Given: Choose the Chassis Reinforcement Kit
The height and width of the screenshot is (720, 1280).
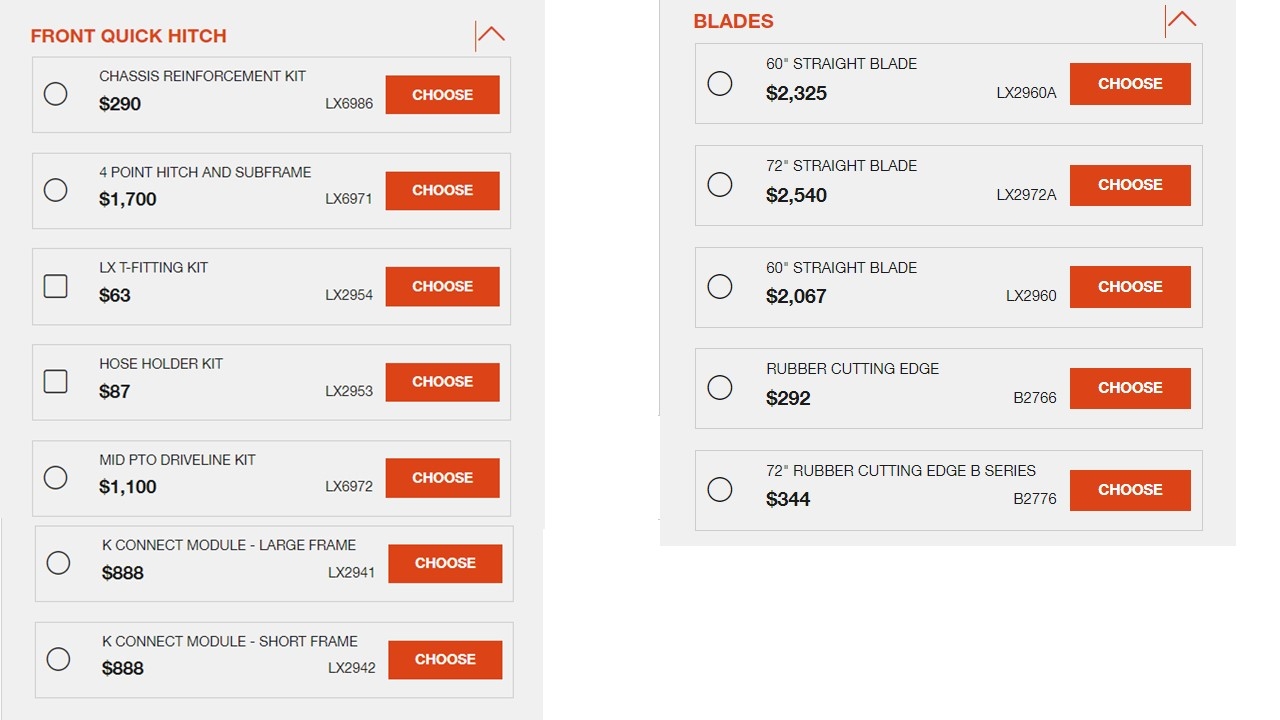Looking at the screenshot, I should [x=442, y=95].
